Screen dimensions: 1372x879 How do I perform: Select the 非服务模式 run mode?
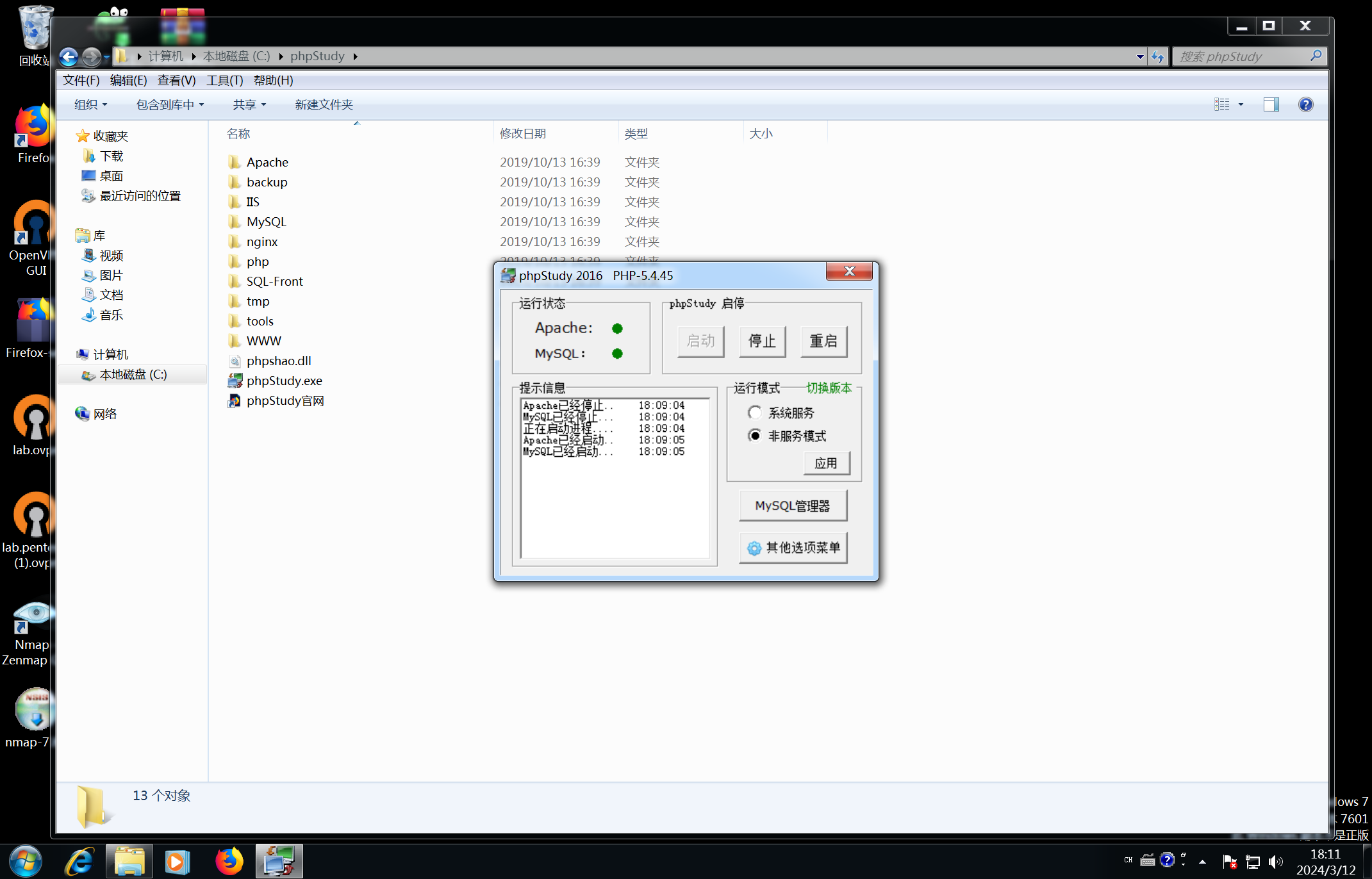tap(787, 436)
